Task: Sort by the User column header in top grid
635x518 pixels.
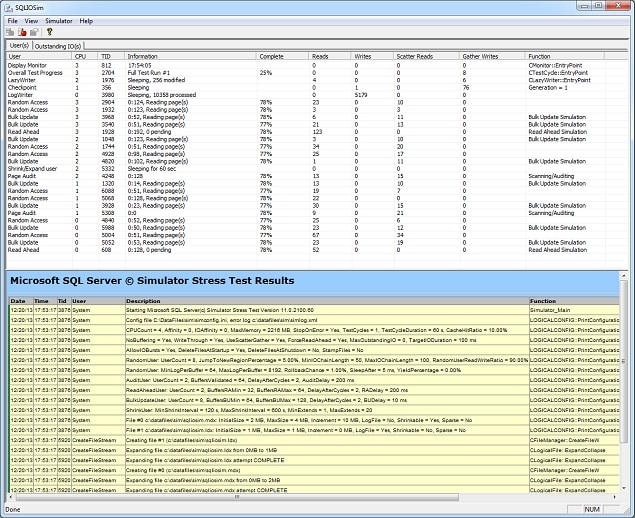Action: (38, 56)
